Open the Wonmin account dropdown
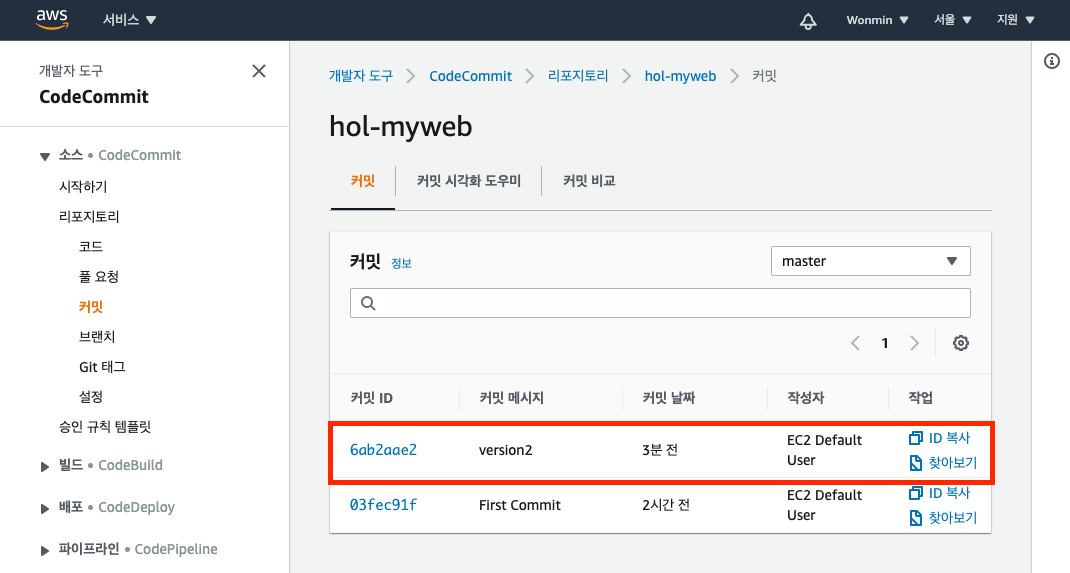 point(878,20)
